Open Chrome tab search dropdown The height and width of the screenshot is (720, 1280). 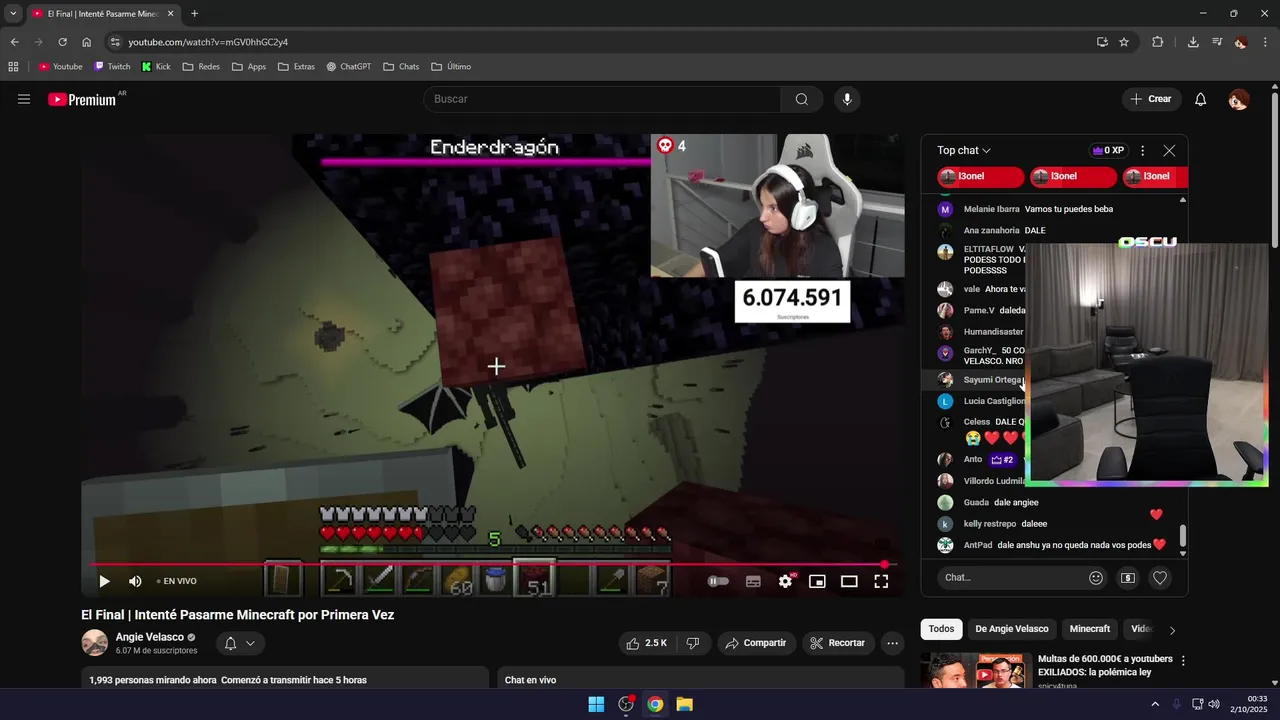(x=13, y=14)
